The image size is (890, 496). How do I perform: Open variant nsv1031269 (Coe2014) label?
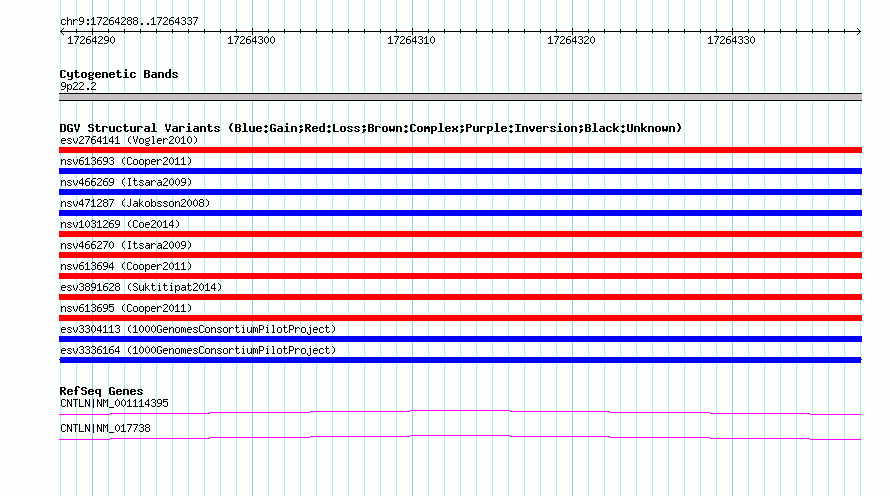point(120,224)
